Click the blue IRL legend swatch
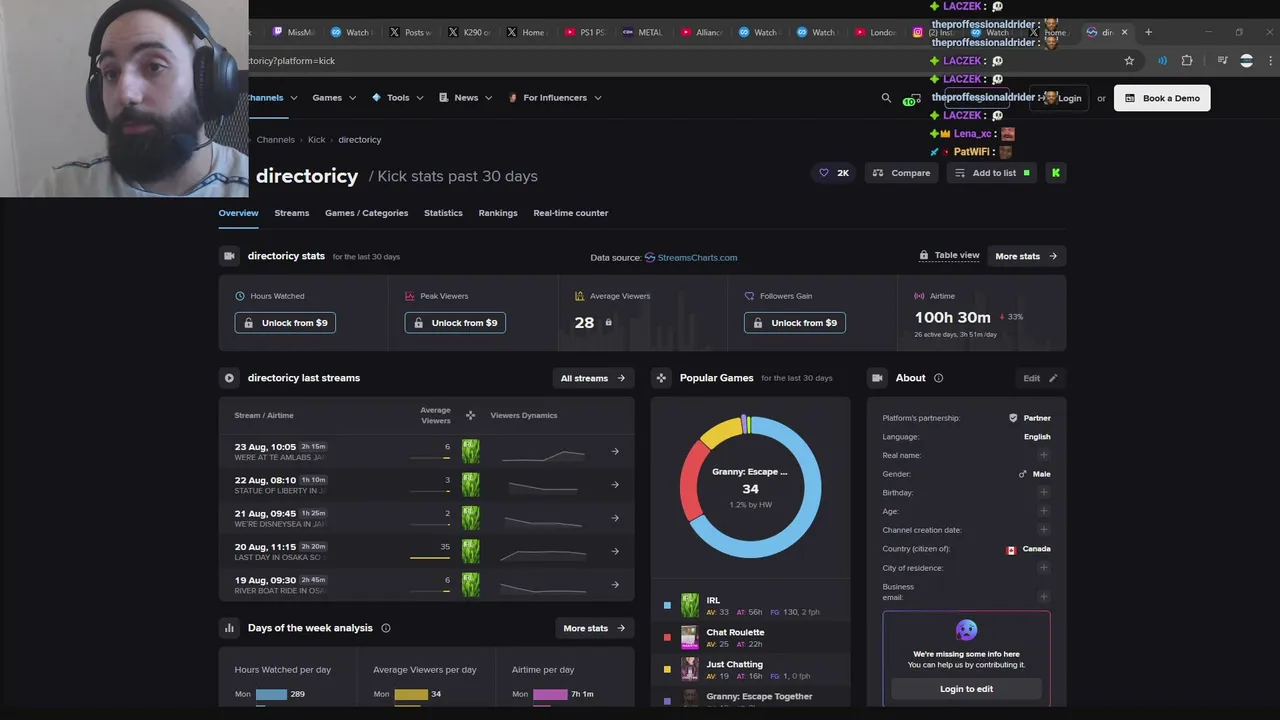Screen dimensions: 1280x720 tap(667, 605)
